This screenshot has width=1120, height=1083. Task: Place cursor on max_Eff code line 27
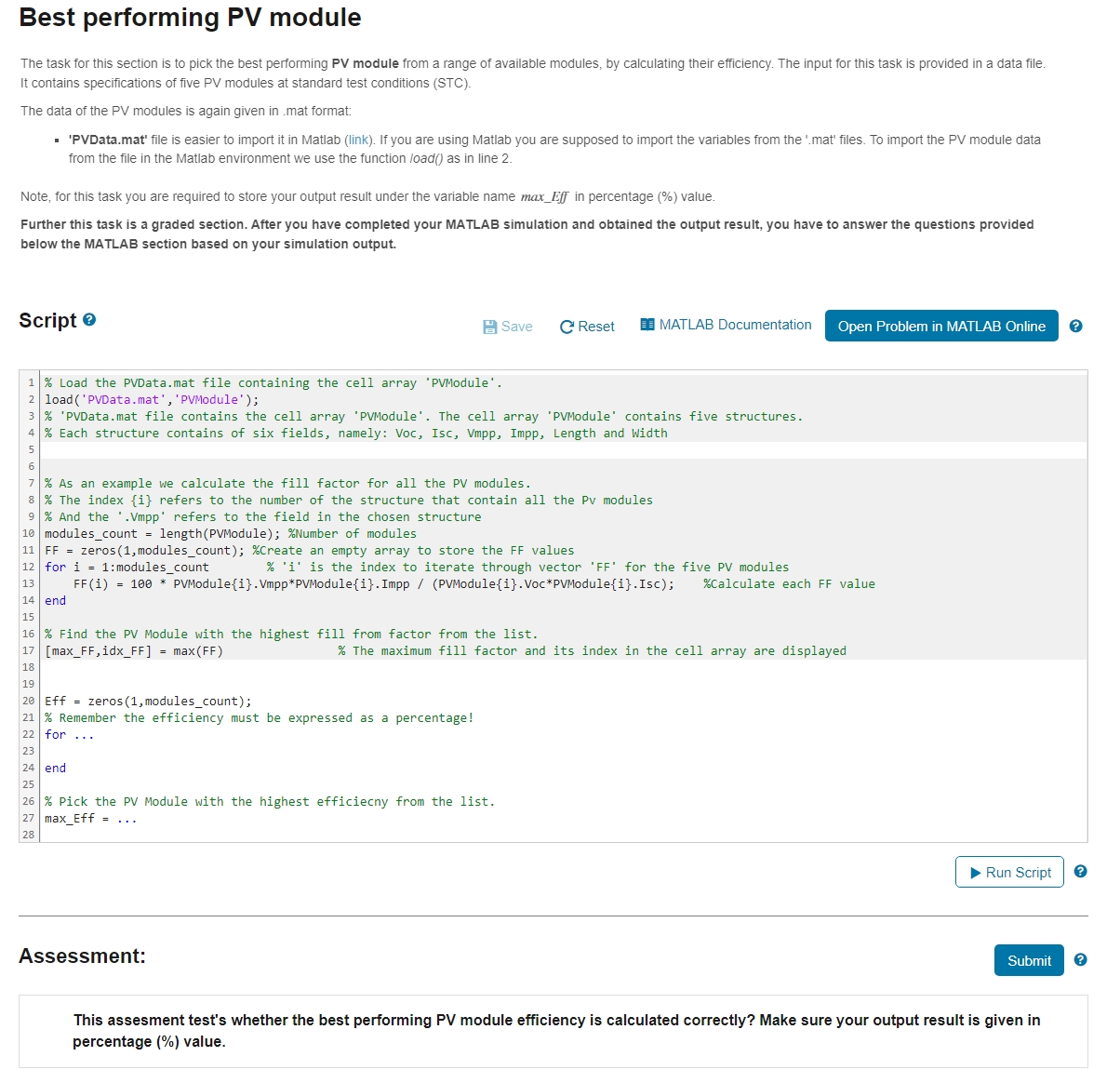click(x=91, y=819)
